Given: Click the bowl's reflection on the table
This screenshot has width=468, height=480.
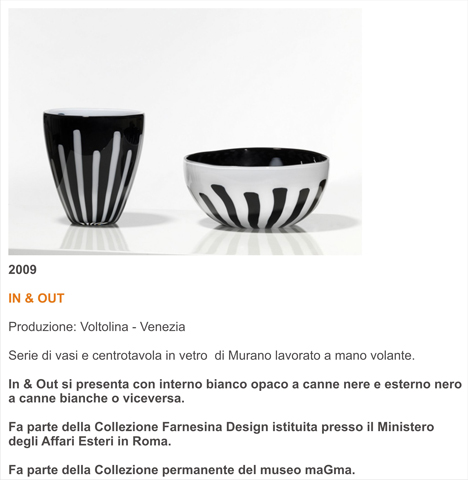Looking at the screenshot, I should point(257,241).
